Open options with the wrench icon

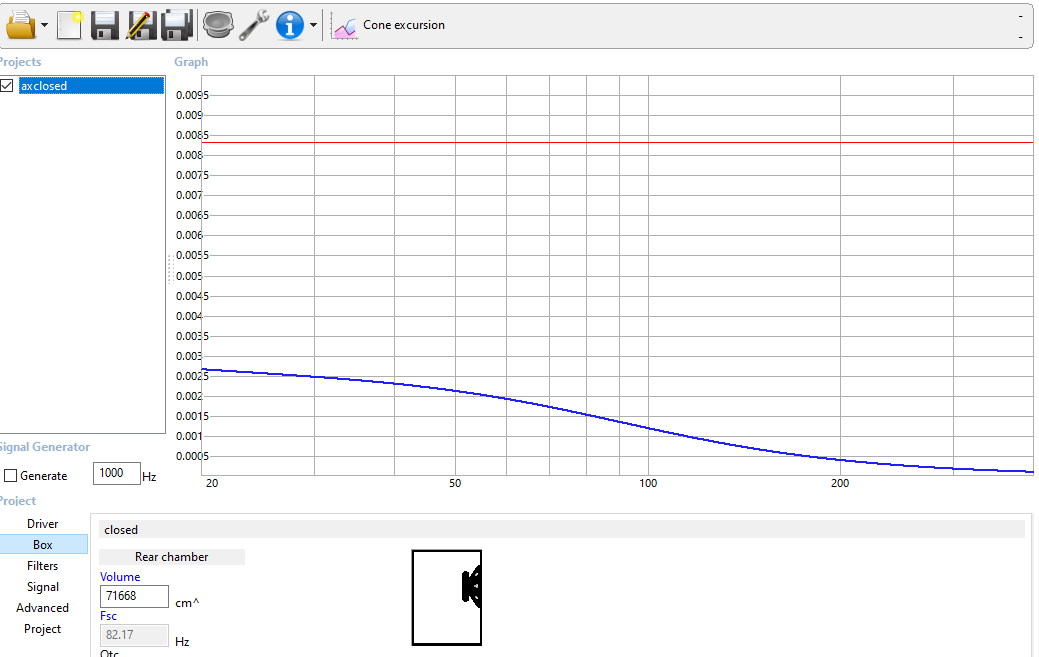pos(254,25)
